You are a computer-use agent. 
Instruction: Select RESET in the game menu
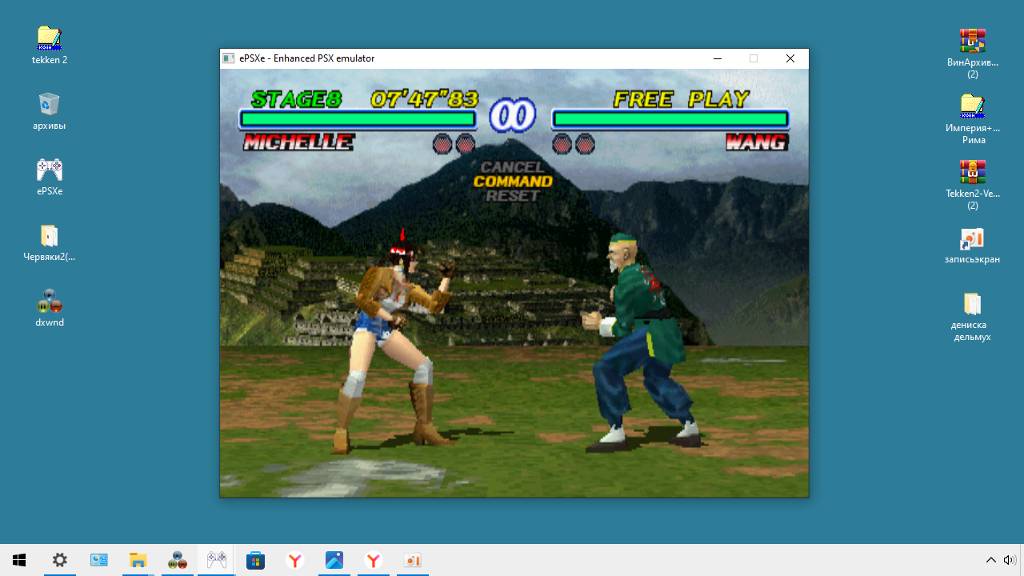(513, 196)
